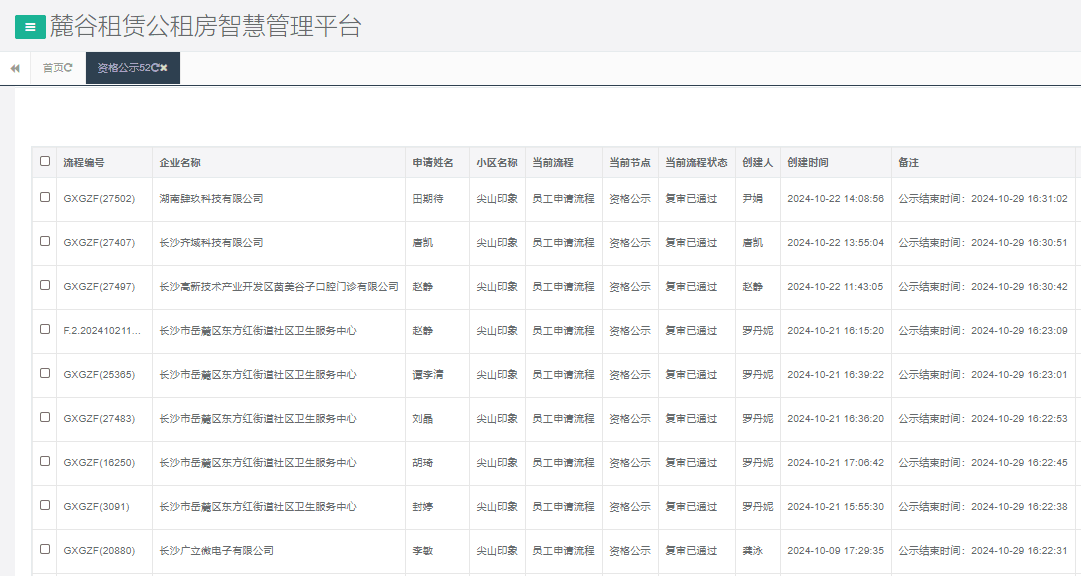Viewport: 1081px width, 576px height.
Task: Click 员工申请流程 badge on 唐凯's row
Action: pyautogui.click(x=563, y=242)
